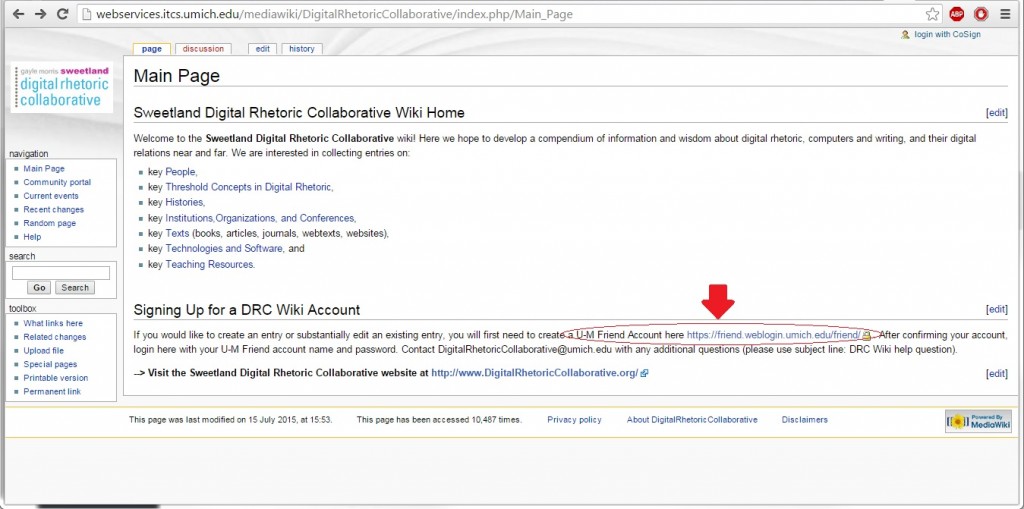Bookmark this page with the star icon
The height and width of the screenshot is (509, 1024).
(933, 14)
